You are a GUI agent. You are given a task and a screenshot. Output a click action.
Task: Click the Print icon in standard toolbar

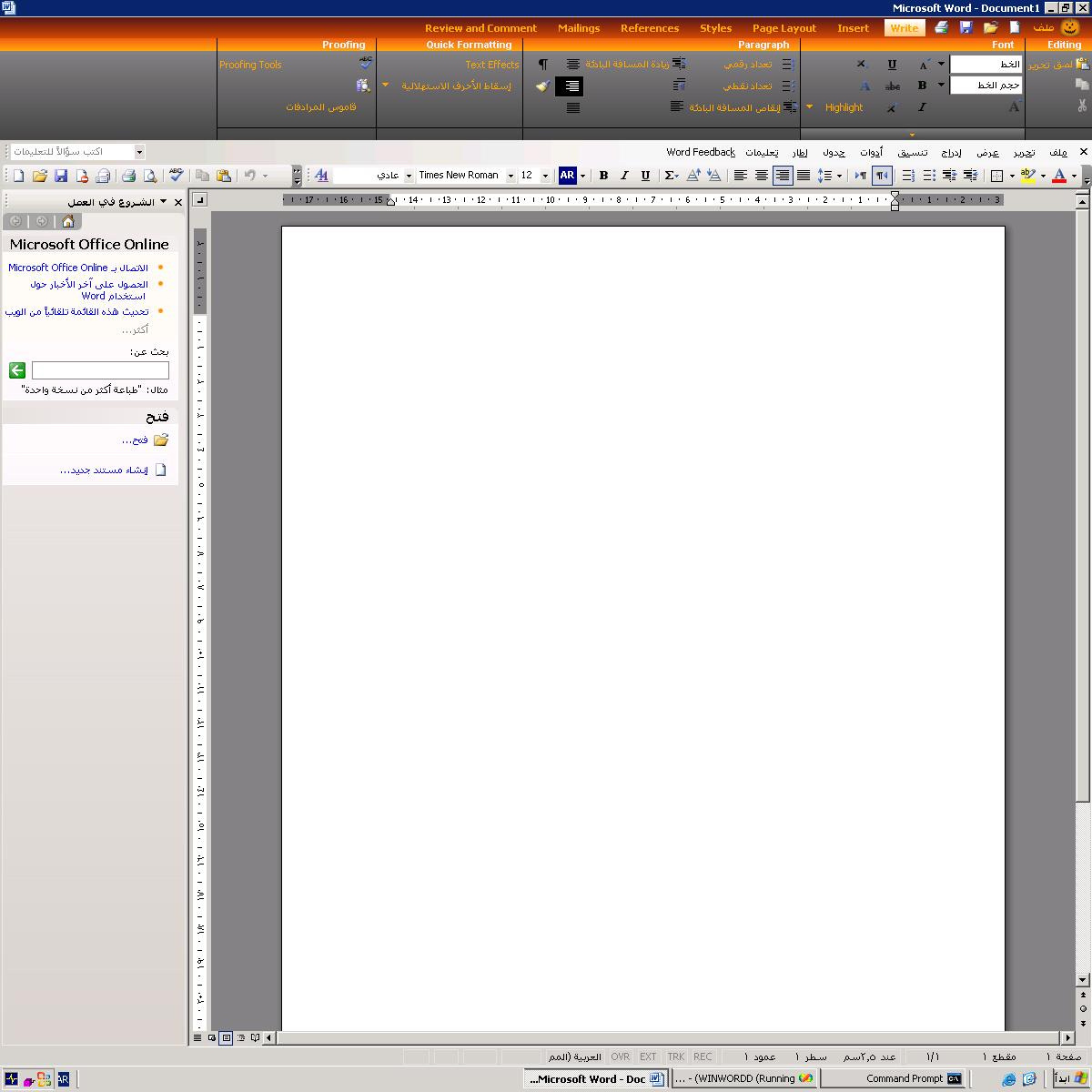(128, 176)
